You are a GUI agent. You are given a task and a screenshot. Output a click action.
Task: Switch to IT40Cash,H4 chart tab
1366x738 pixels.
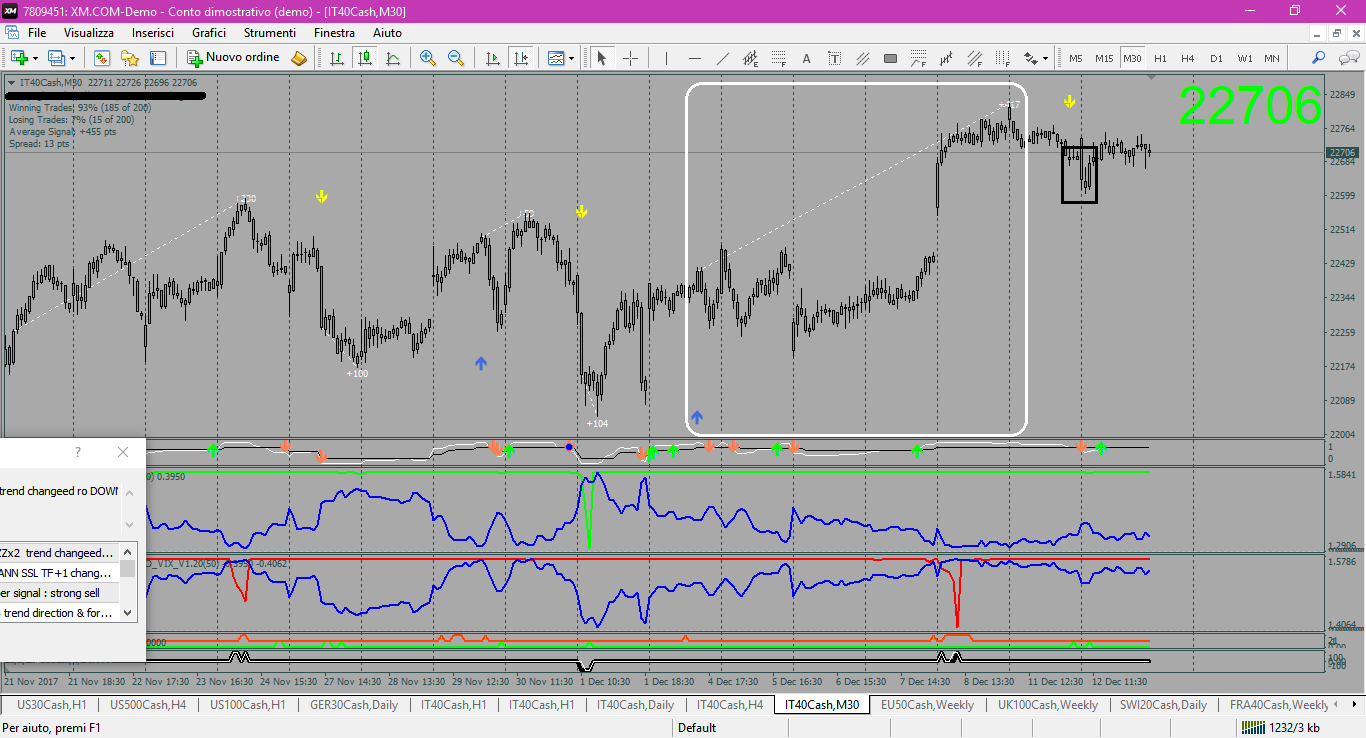coord(731,705)
